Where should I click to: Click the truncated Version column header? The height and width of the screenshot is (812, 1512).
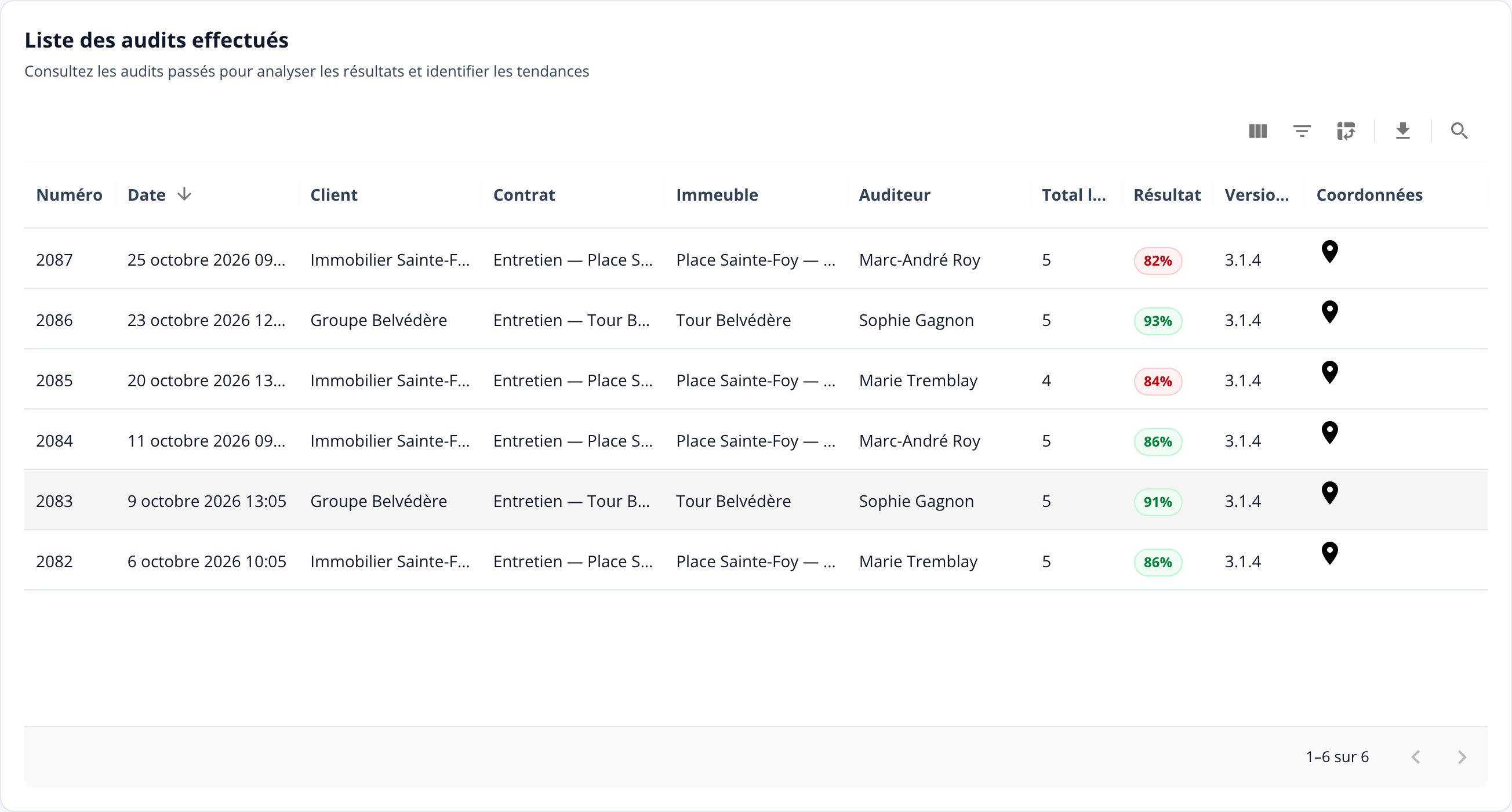[x=1257, y=195]
